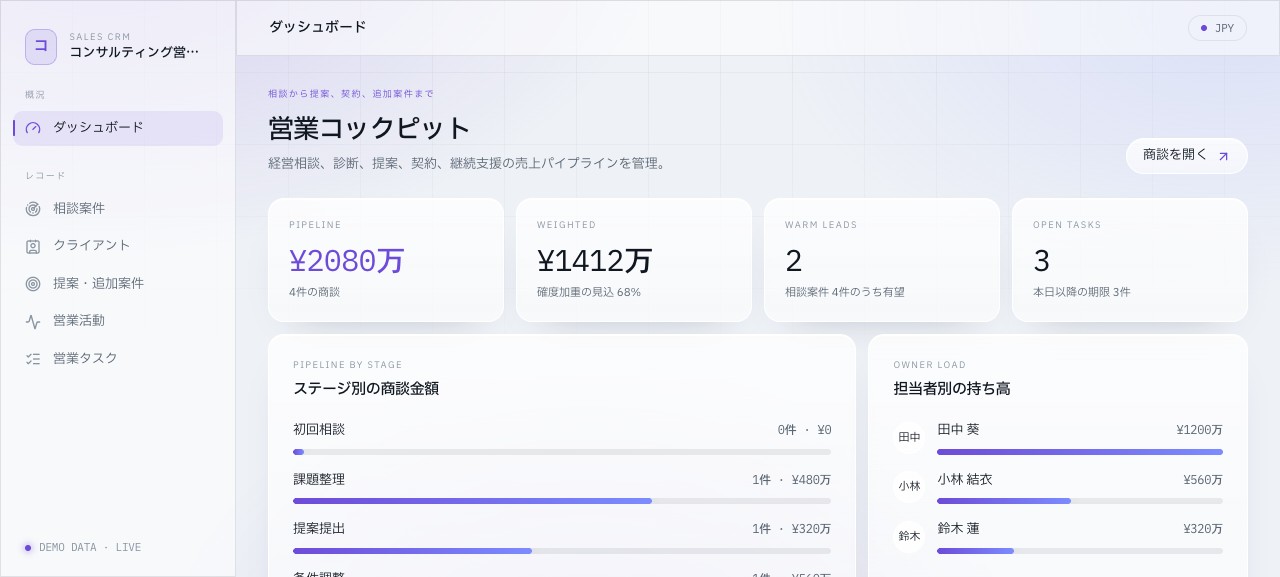The height and width of the screenshot is (577, 1280).
Task: Navigate to 営業活動
Action: (x=118, y=321)
